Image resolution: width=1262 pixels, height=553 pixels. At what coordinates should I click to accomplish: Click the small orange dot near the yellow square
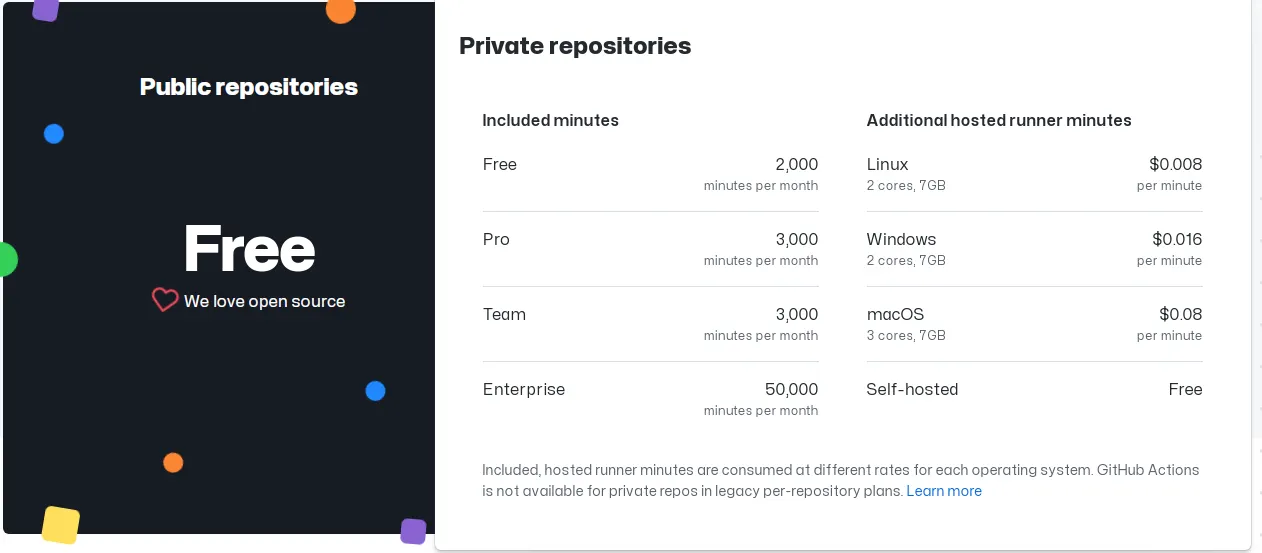tap(173, 462)
